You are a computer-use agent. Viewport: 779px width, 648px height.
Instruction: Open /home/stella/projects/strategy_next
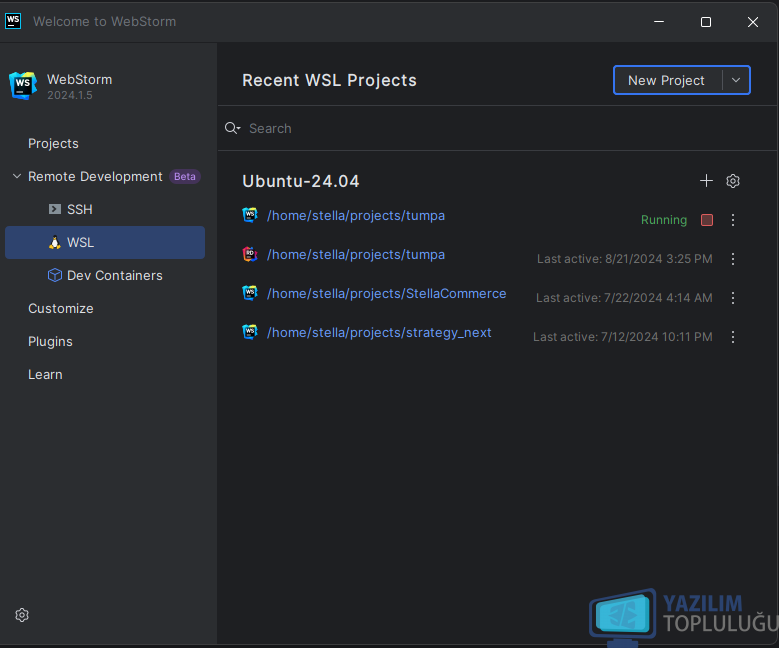[x=379, y=332]
